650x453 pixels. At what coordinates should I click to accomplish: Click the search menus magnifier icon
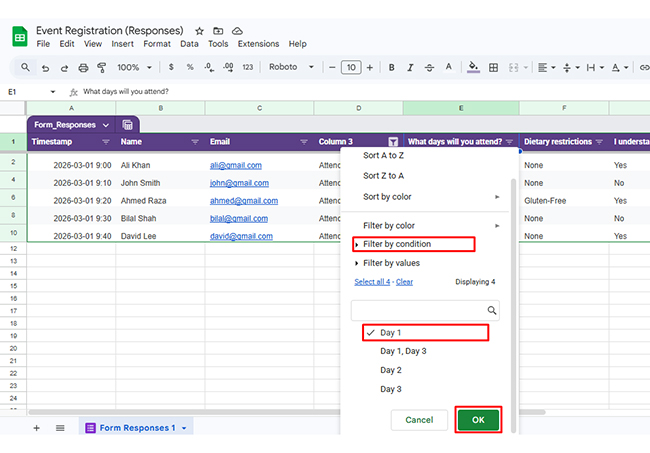pyautogui.click(x=25, y=67)
